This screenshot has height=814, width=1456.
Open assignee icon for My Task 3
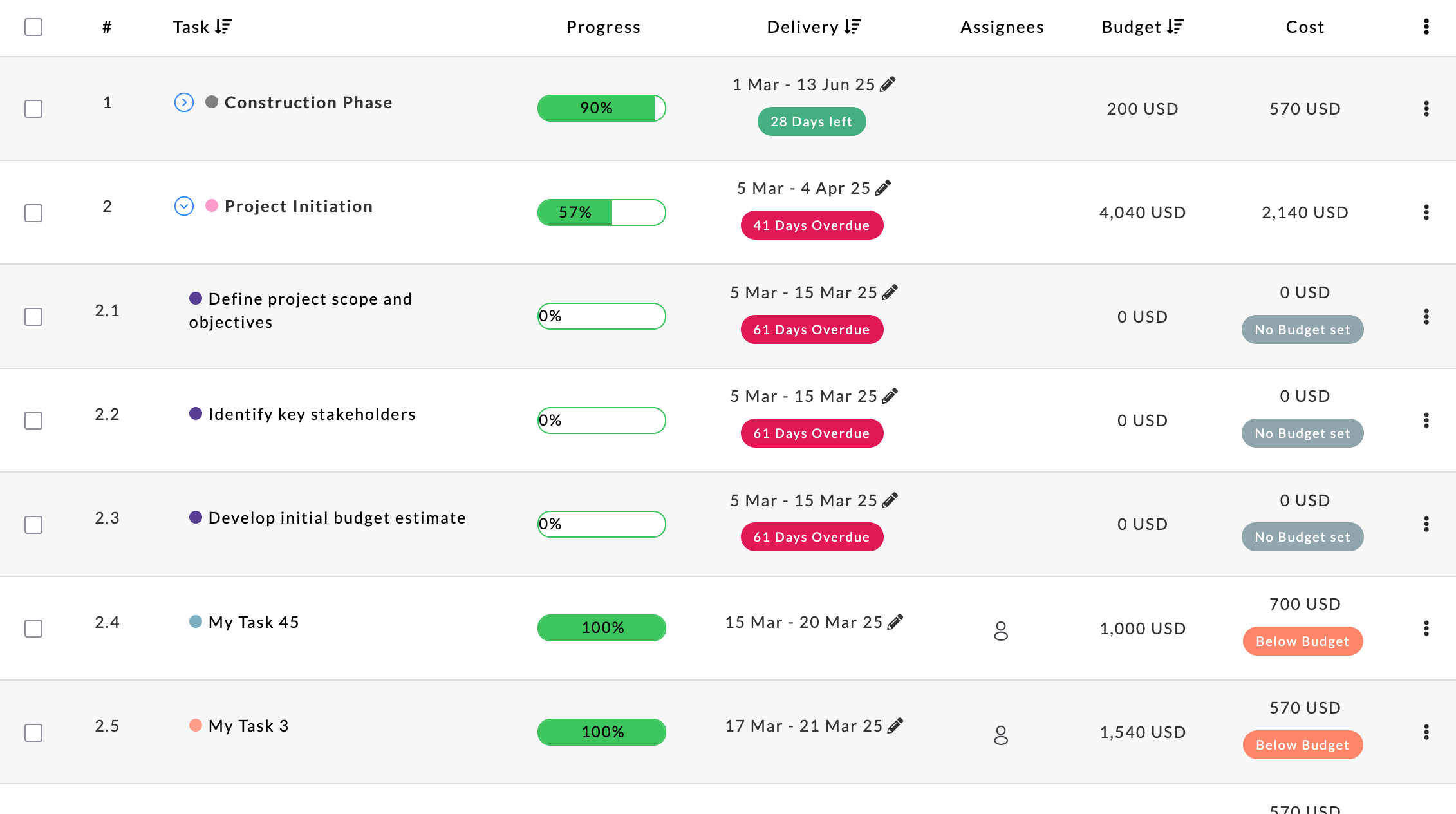tap(1001, 735)
